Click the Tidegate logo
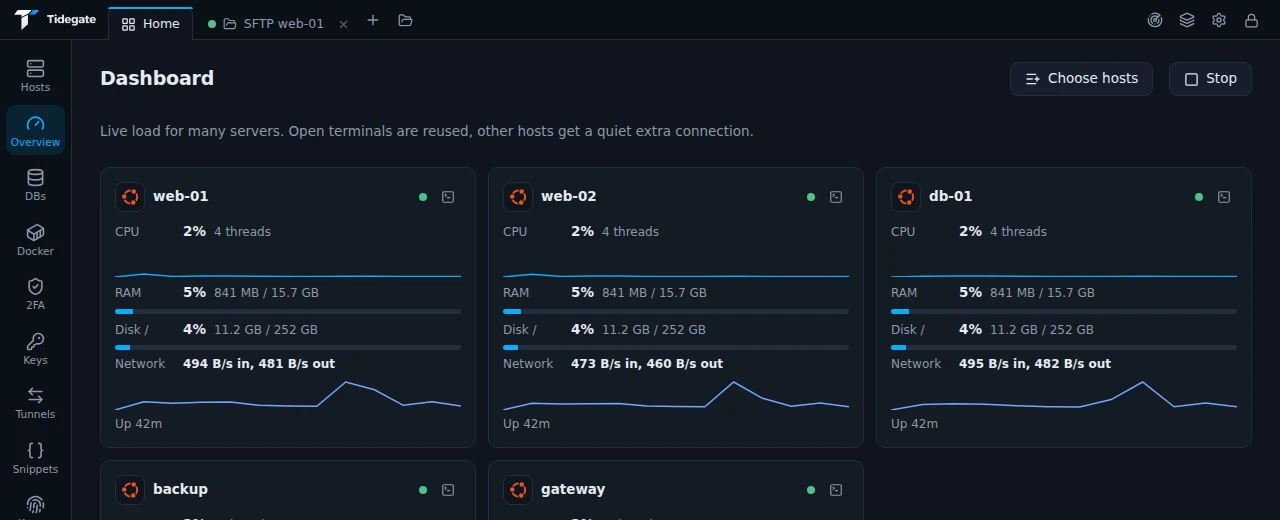The height and width of the screenshot is (520, 1280). (54, 20)
